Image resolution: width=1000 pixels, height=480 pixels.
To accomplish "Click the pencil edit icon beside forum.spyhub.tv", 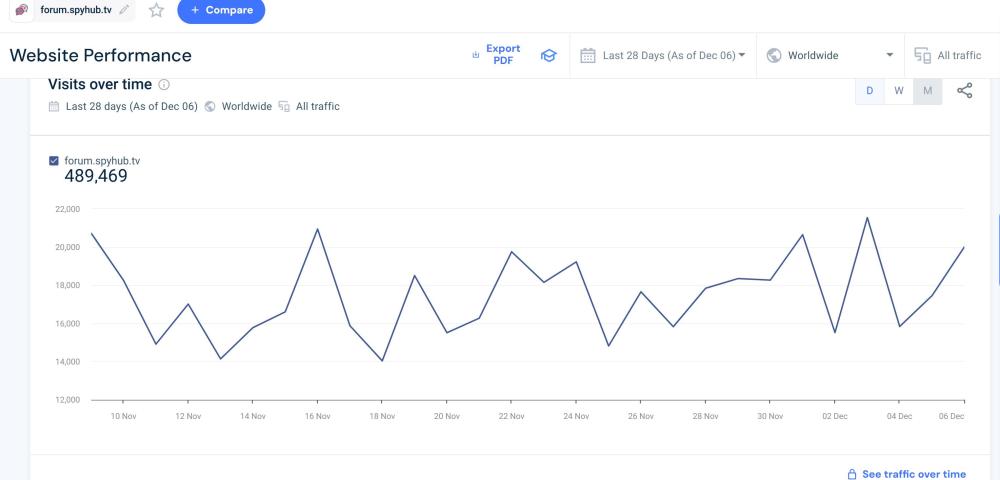I will 124,10.
